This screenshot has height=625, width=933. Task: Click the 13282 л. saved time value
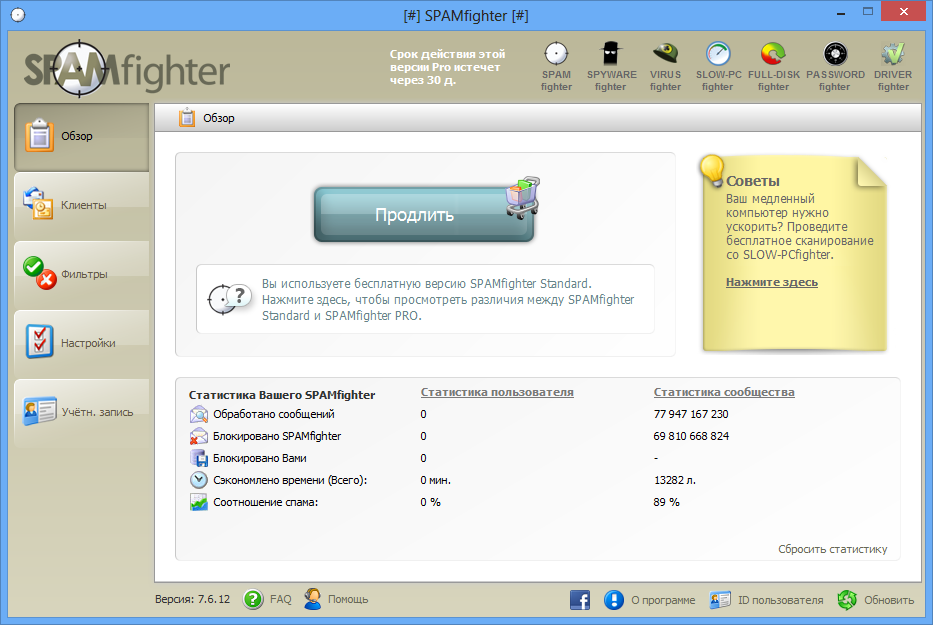[x=675, y=480]
